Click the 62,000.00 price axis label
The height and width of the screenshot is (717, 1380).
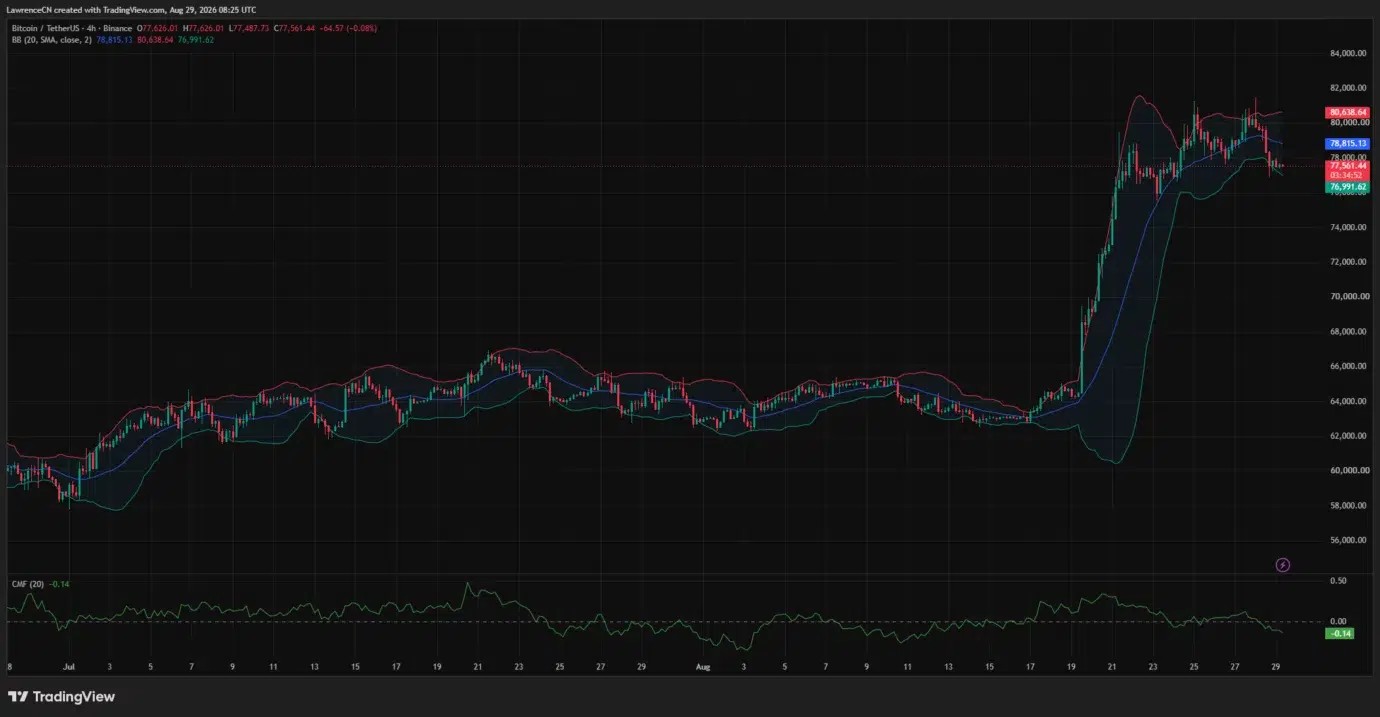(1348, 436)
